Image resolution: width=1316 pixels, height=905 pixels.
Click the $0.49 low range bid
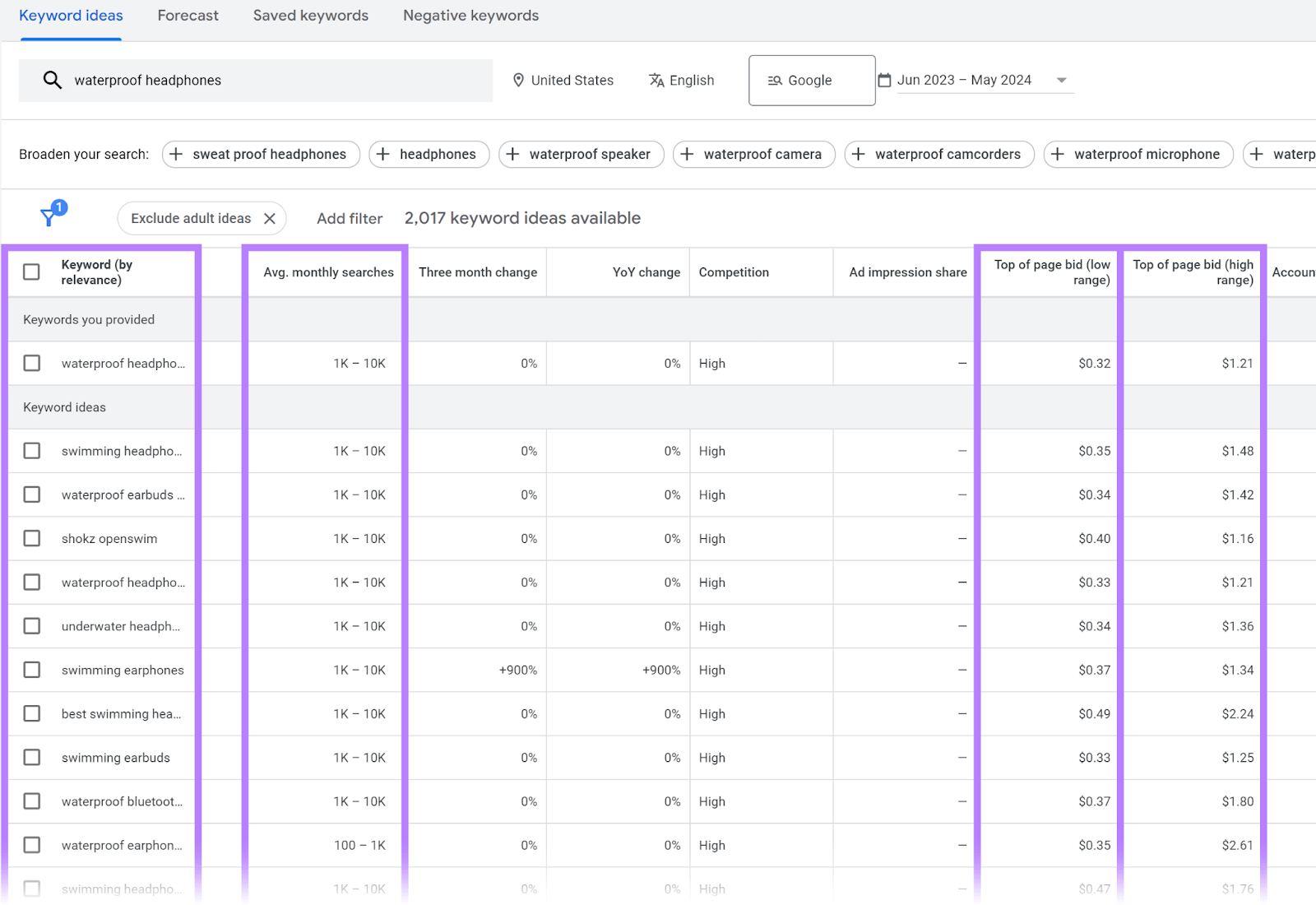pos(1095,714)
